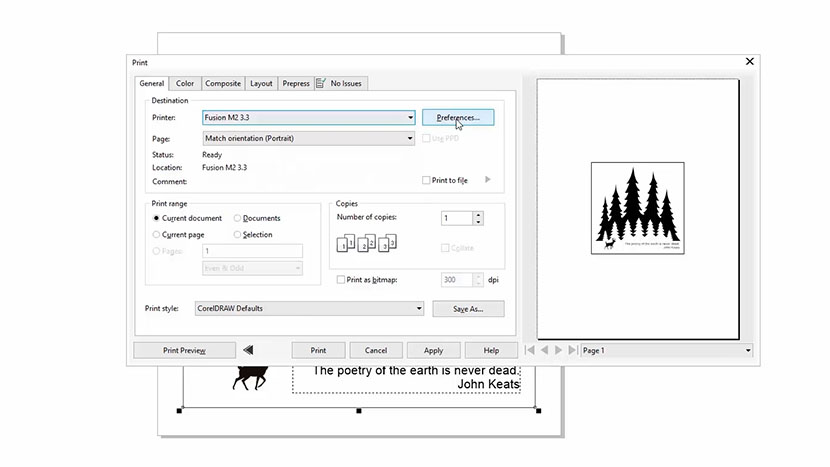Click the Preferences button

458,118
